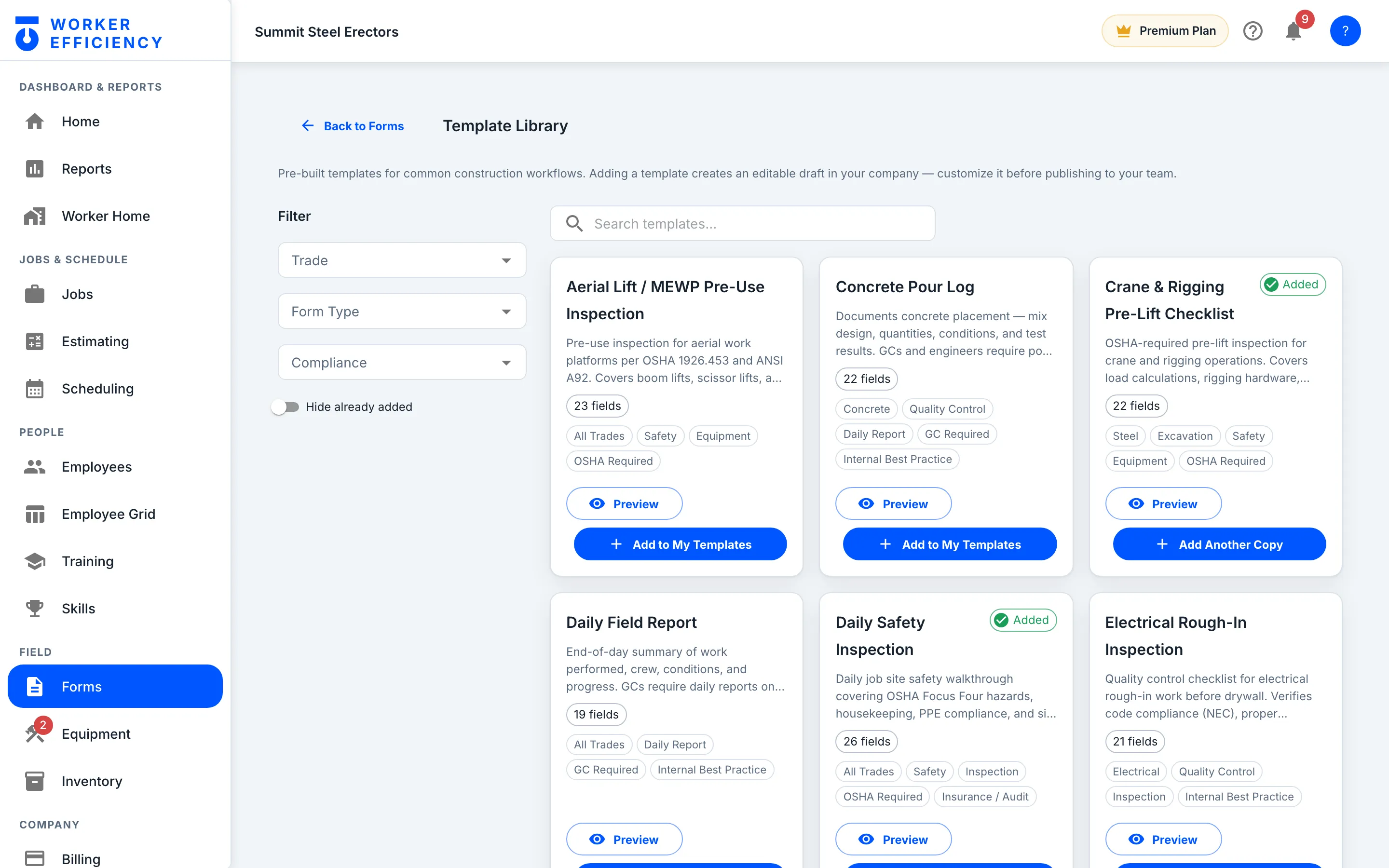Click the Billing card icon
Image resolution: width=1389 pixels, height=868 pixels.
[x=34, y=859]
